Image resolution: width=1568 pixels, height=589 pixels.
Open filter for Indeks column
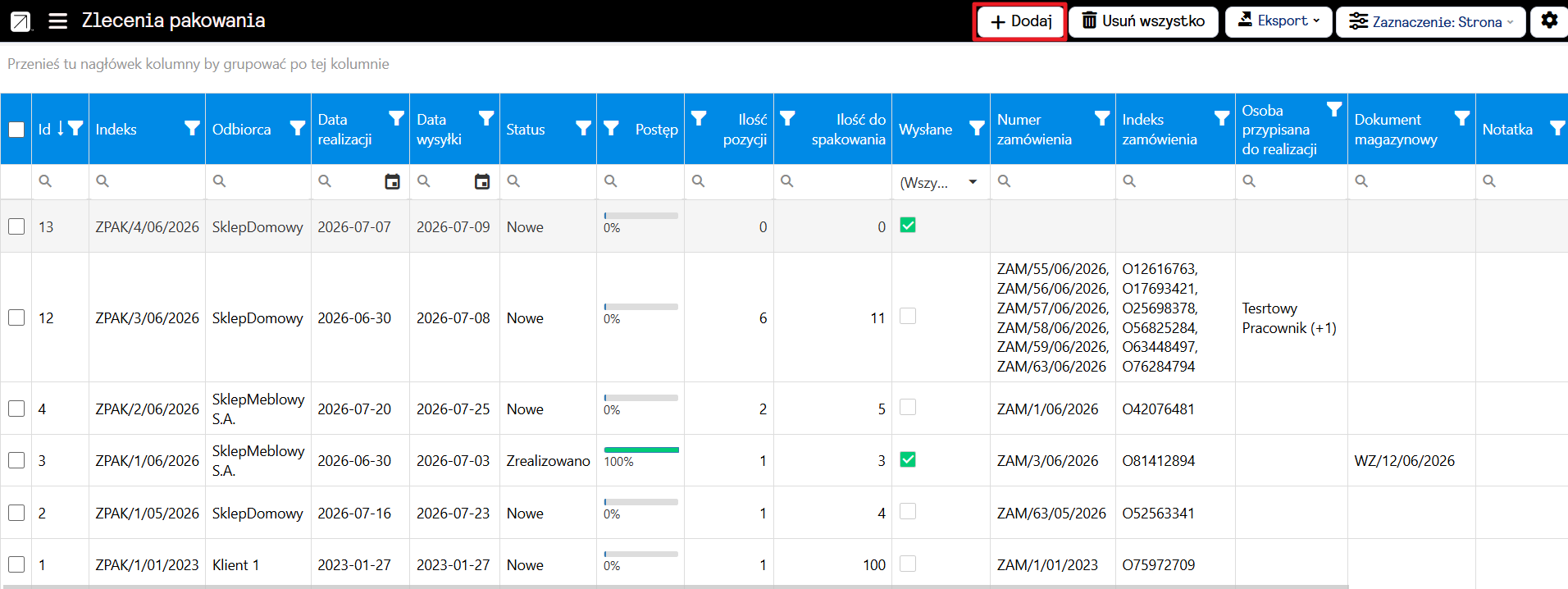pyautogui.click(x=192, y=129)
